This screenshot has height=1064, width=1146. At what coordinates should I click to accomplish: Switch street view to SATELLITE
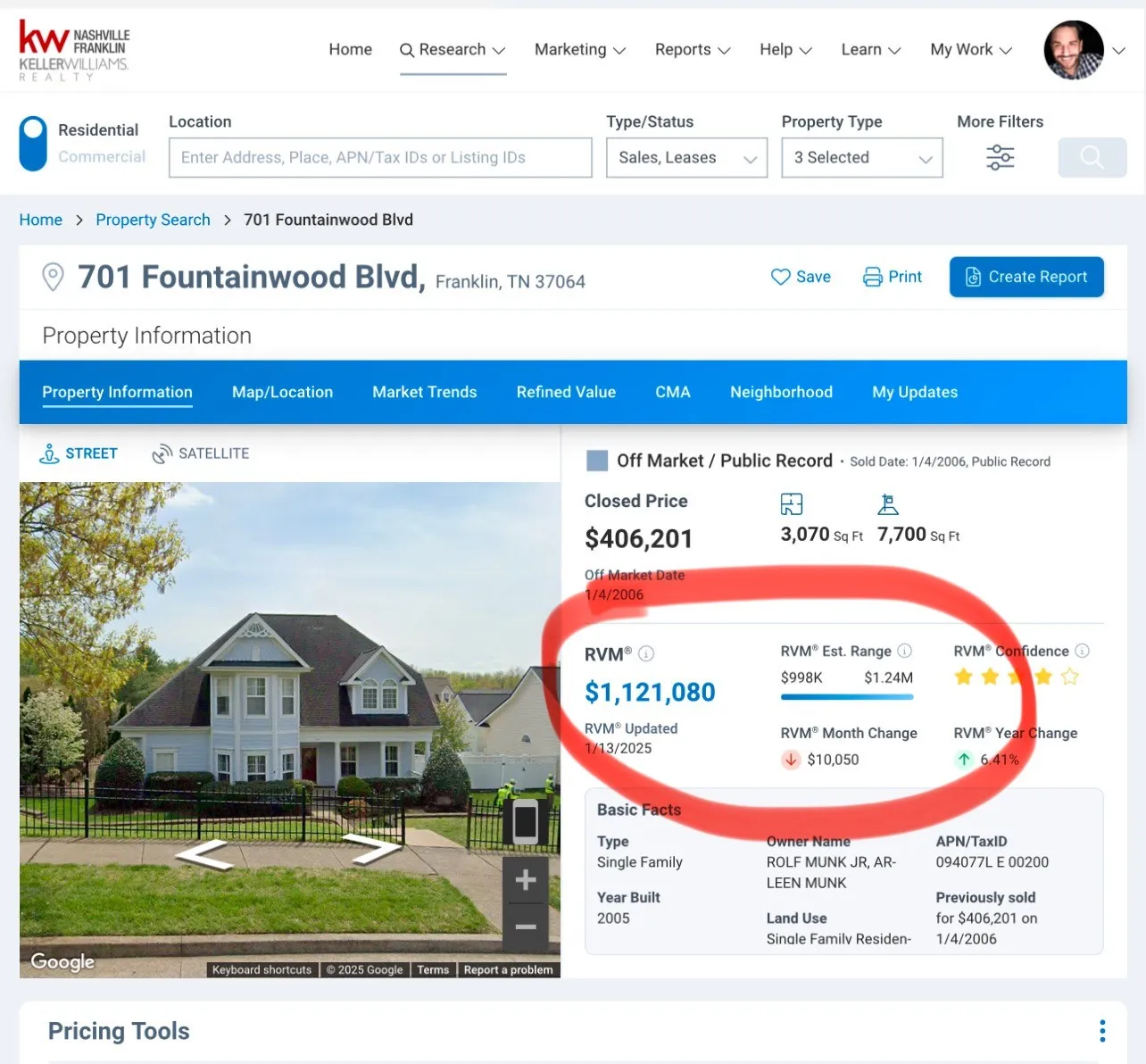click(201, 453)
